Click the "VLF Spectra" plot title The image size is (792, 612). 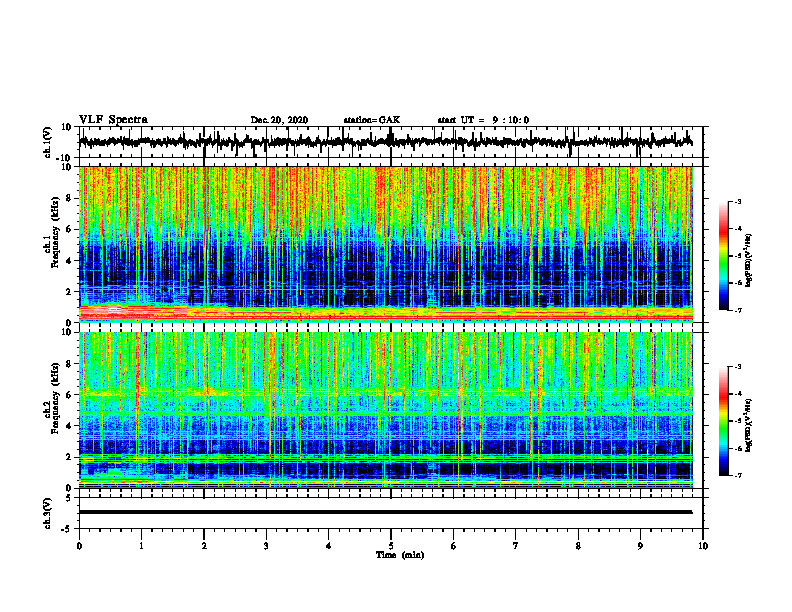click(x=113, y=120)
